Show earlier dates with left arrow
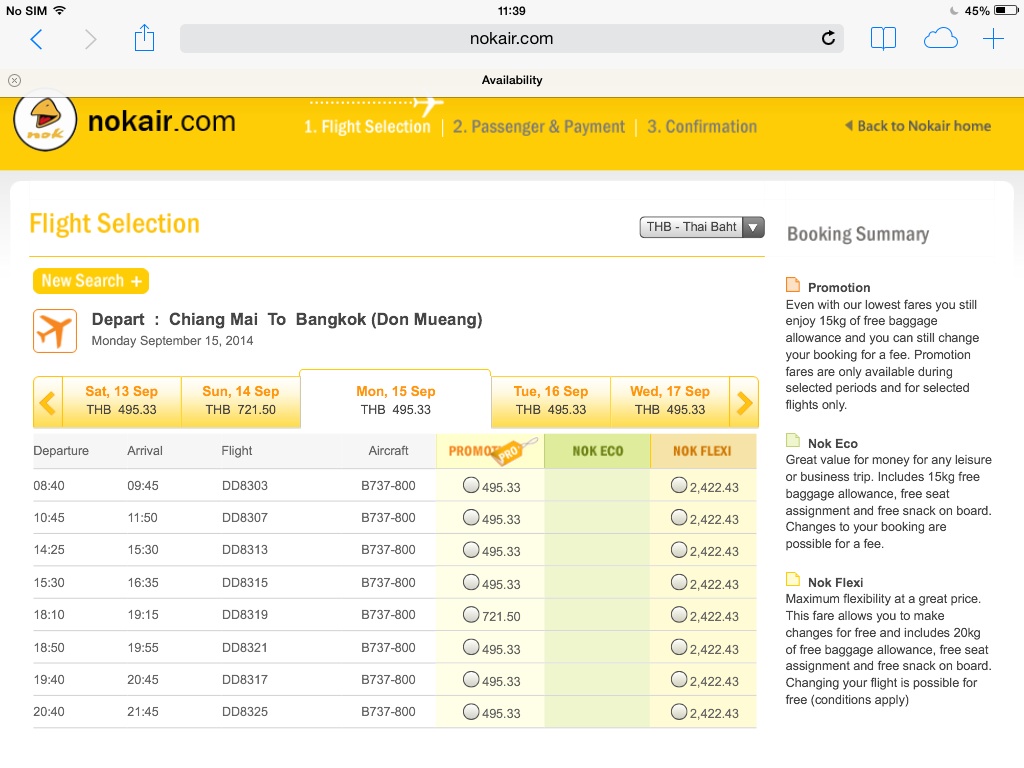1024x768 pixels. click(48, 402)
